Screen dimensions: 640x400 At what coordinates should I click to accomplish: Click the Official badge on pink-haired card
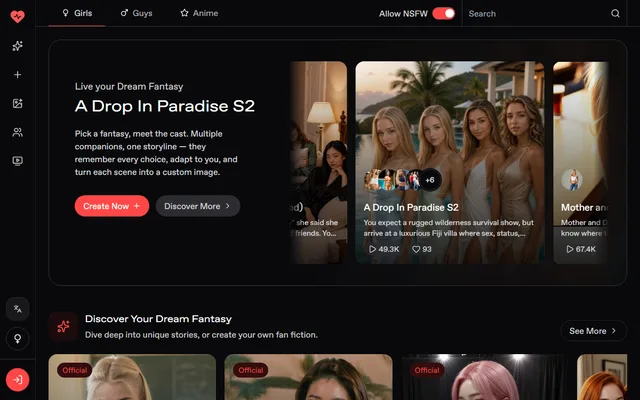tap(427, 370)
